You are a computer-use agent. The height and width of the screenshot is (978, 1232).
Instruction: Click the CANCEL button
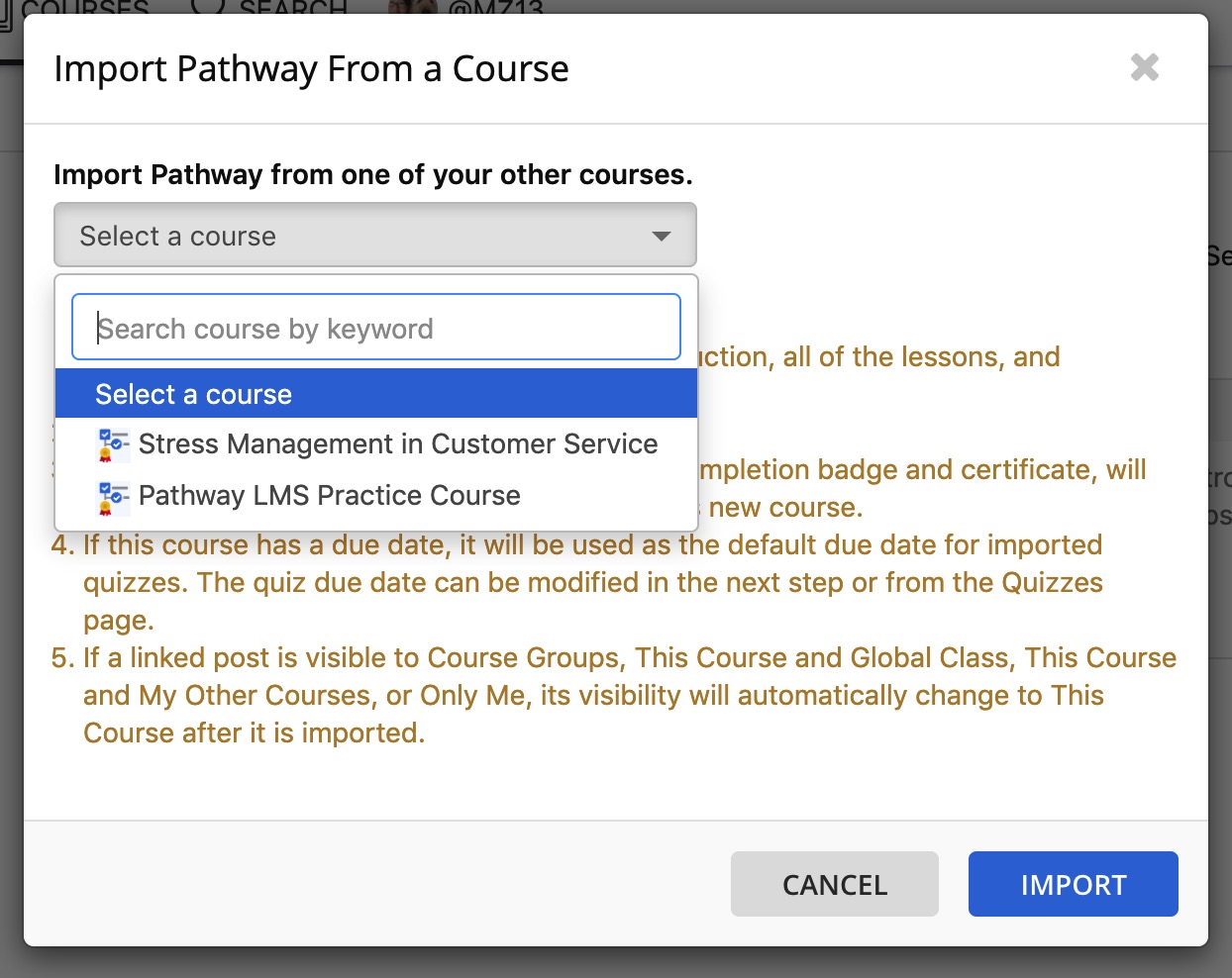point(834,884)
